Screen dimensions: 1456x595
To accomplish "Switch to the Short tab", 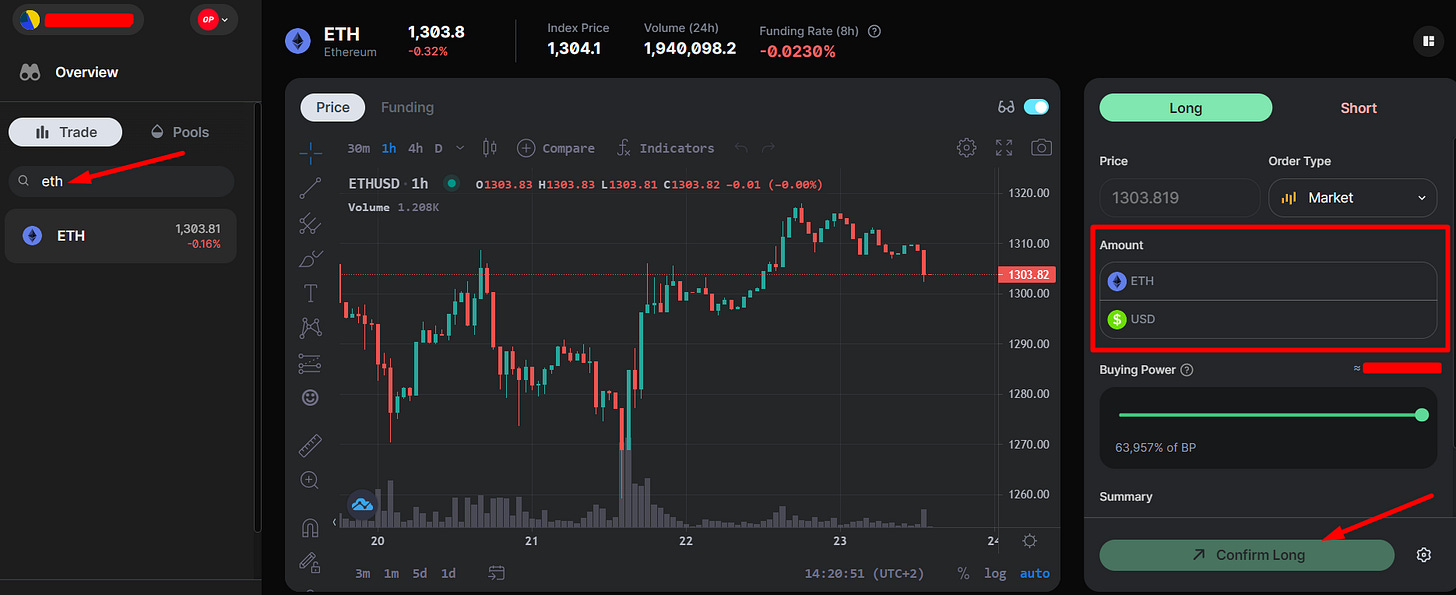I will point(1358,107).
